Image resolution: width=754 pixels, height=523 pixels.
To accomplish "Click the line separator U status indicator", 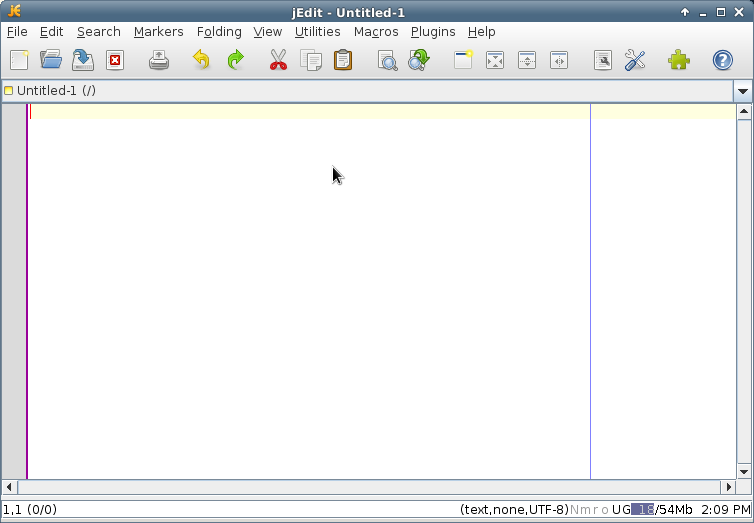I will 616,510.
